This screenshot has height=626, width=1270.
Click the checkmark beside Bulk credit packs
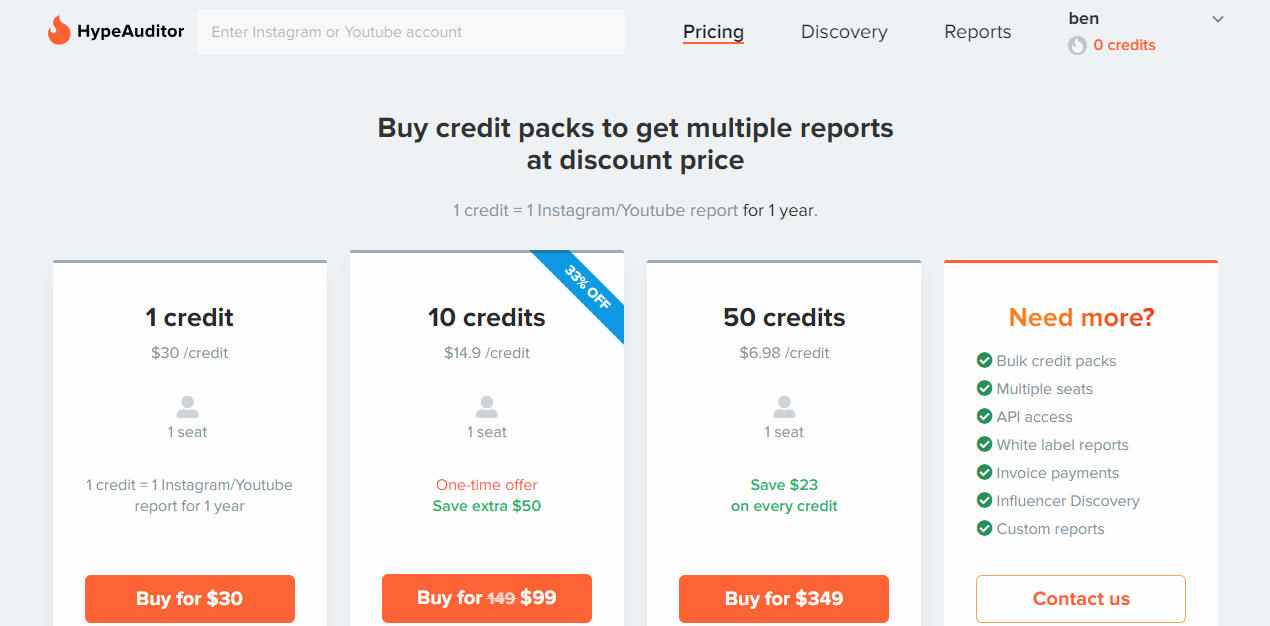click(x=984, y=360)
